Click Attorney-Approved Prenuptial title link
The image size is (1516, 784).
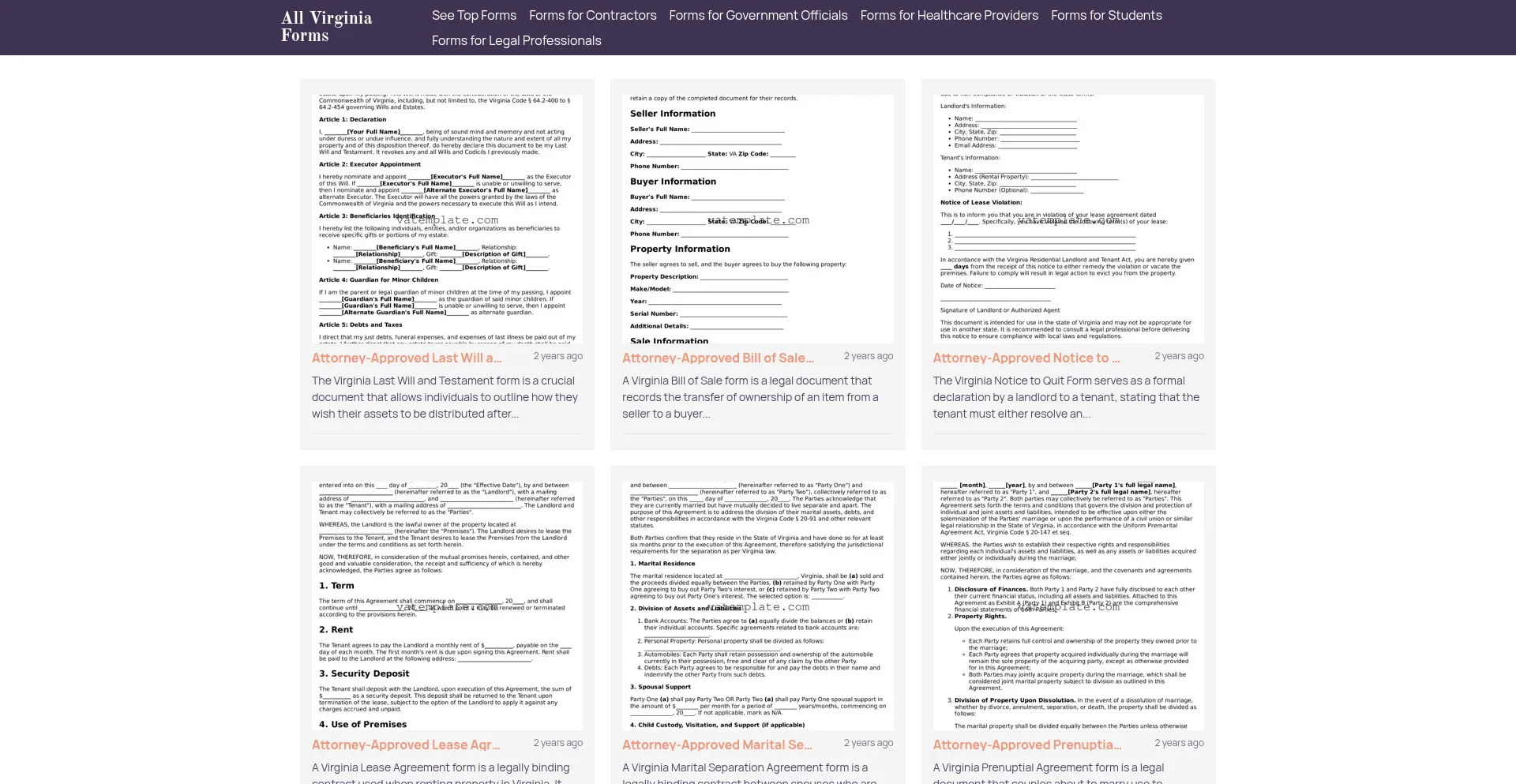pos(1027,745)
